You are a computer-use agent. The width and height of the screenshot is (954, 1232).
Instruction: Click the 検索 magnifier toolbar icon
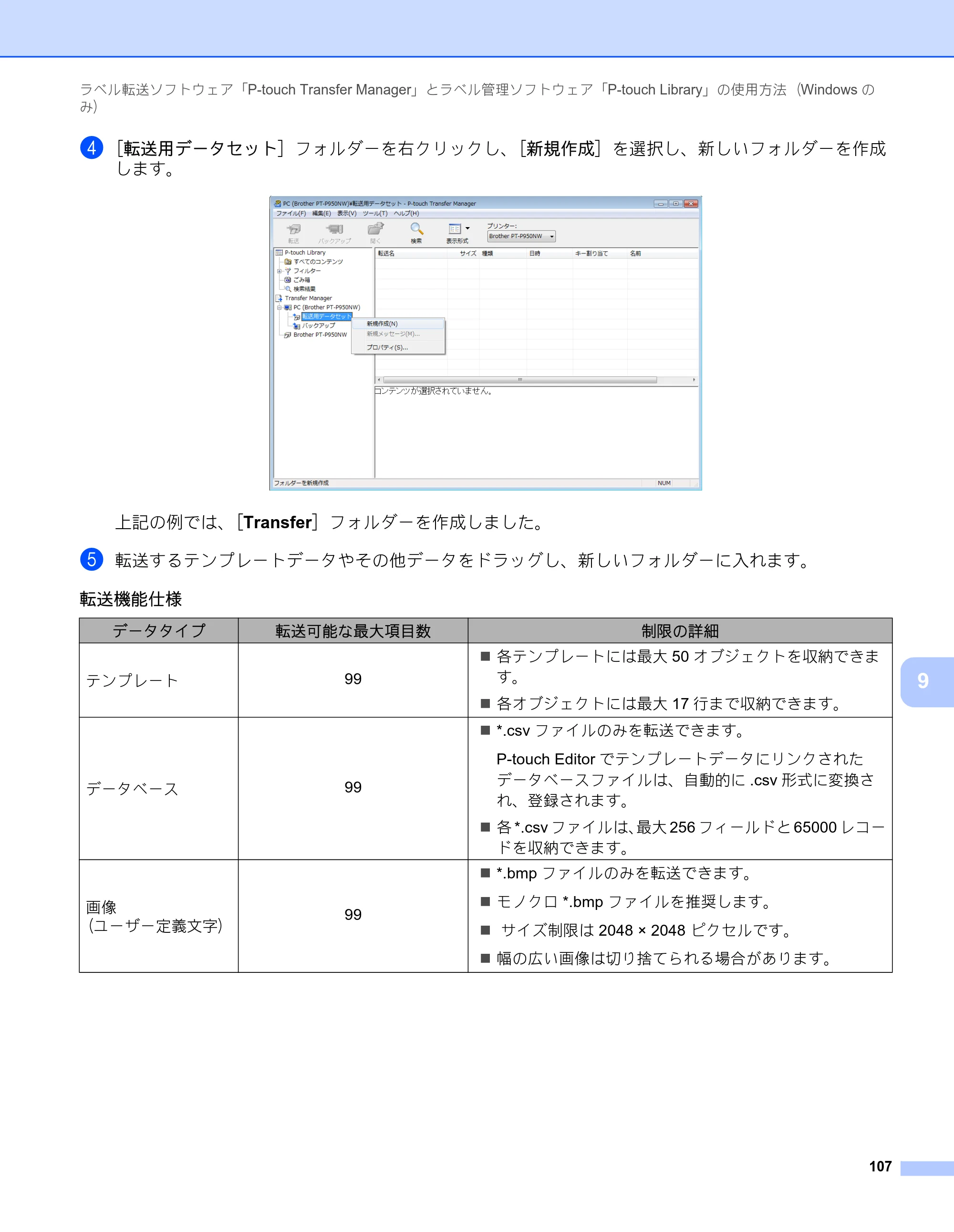pyautogui.click(x=417, y=229)
